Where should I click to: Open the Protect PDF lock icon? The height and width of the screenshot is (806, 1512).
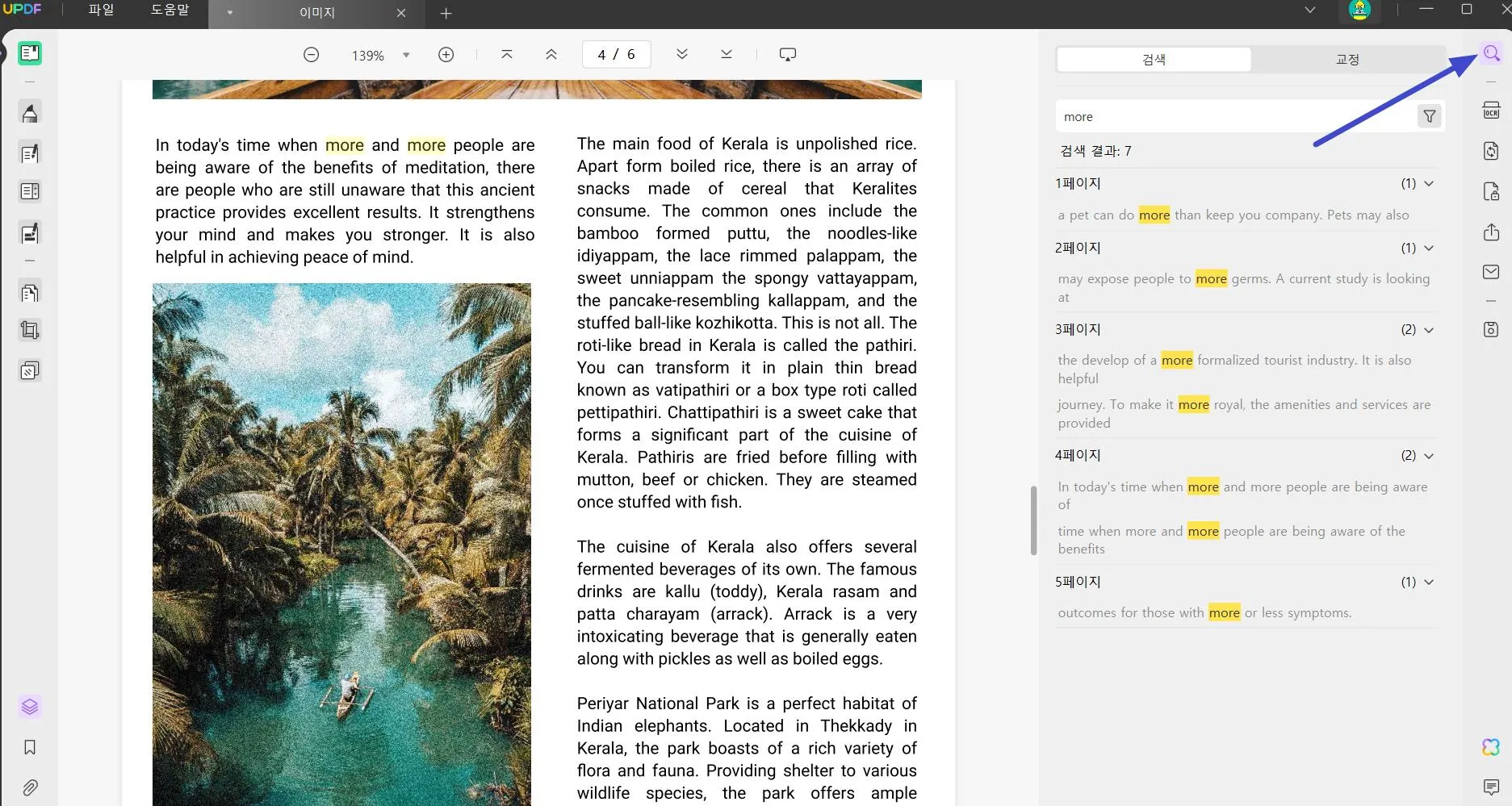click(1491, 192)
